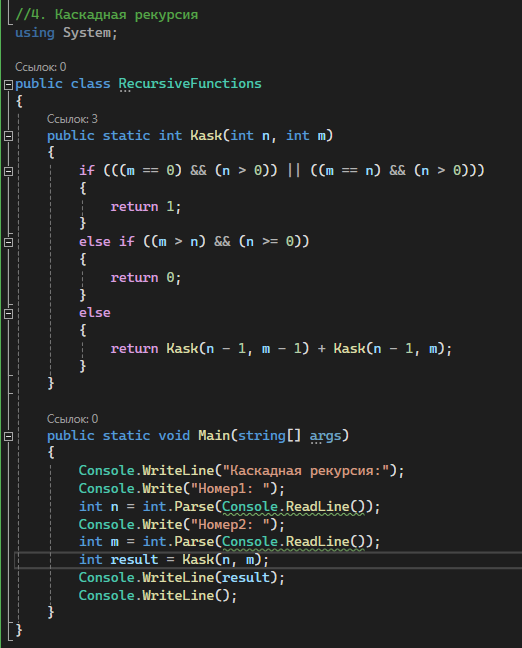Click 'Kask(n - 1, m - 1)' recursive call
This screenshot has width=522, height=648.
[238, 349]
